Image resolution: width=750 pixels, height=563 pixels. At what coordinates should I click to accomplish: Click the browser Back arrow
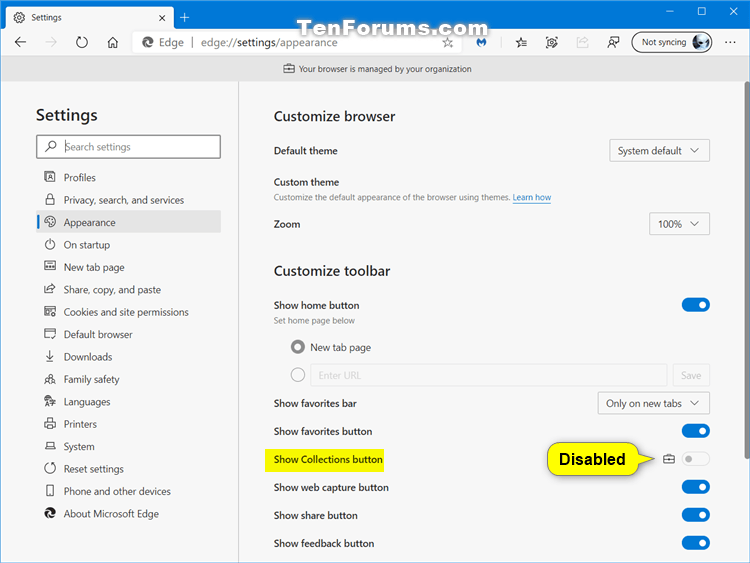[x=21, y=43]
